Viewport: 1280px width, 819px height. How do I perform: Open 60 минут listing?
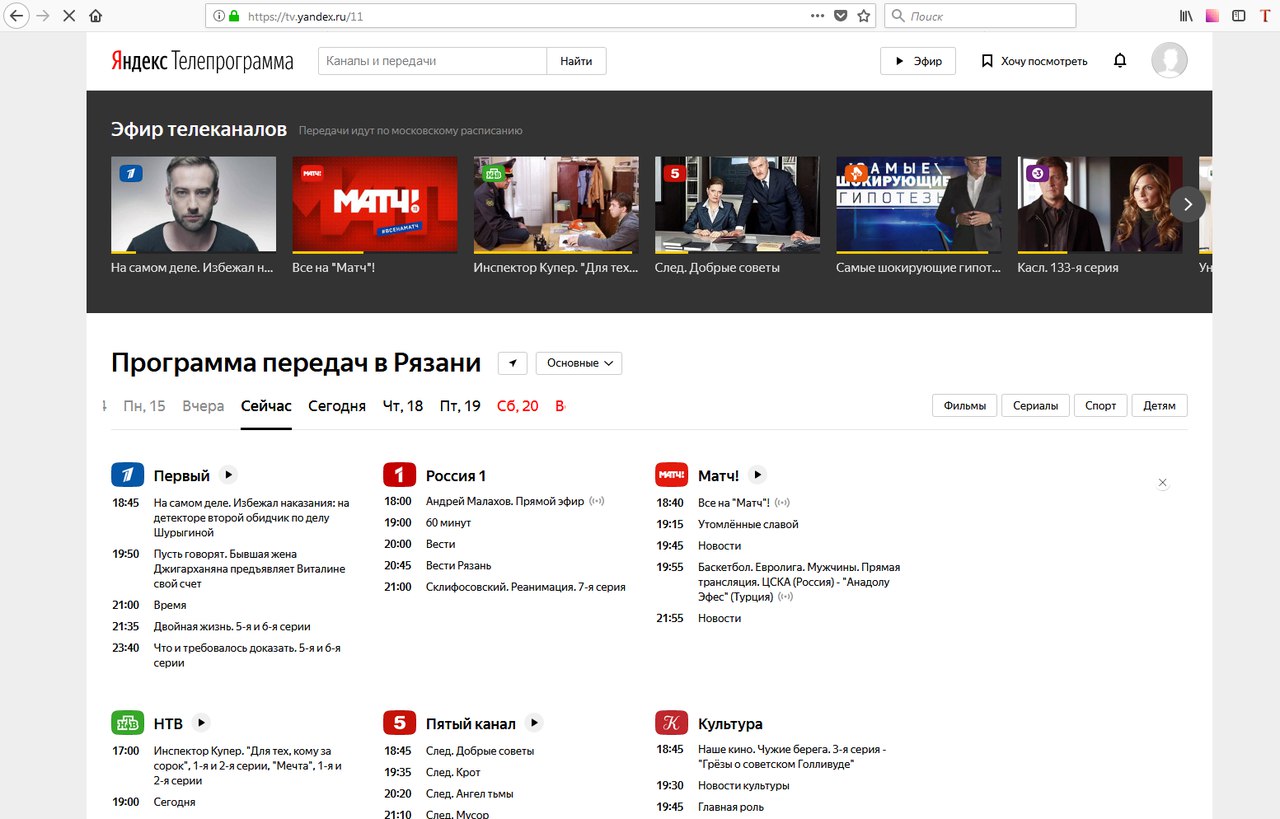pyautogui.click(x=448, y=523)
